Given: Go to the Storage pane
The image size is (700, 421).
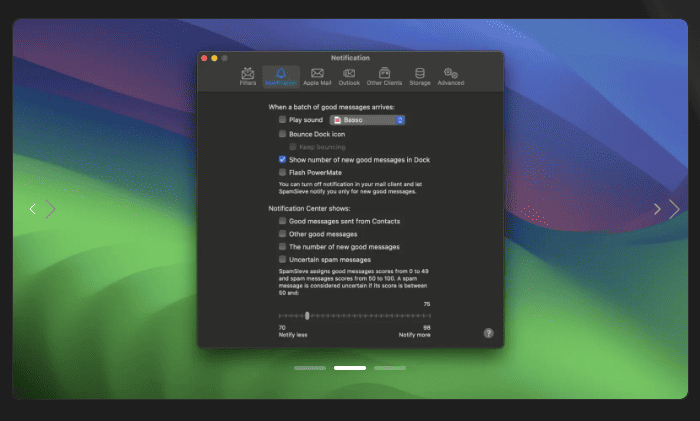Looking at the screenshot, I should [x=420, y=76].
